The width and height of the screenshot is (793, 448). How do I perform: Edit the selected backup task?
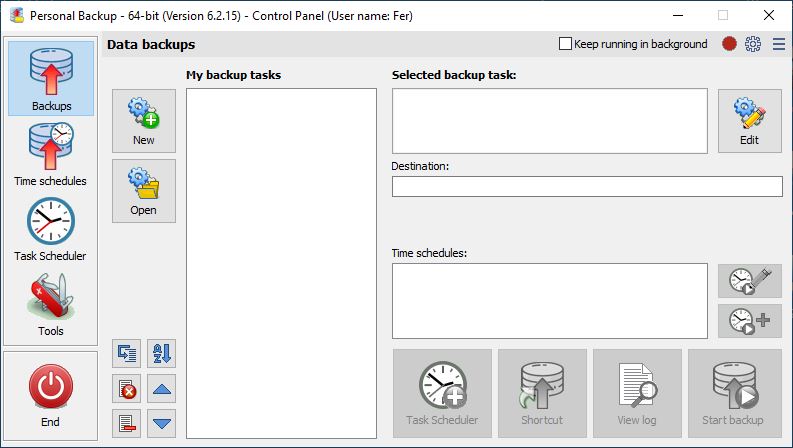tap(750, 121)
